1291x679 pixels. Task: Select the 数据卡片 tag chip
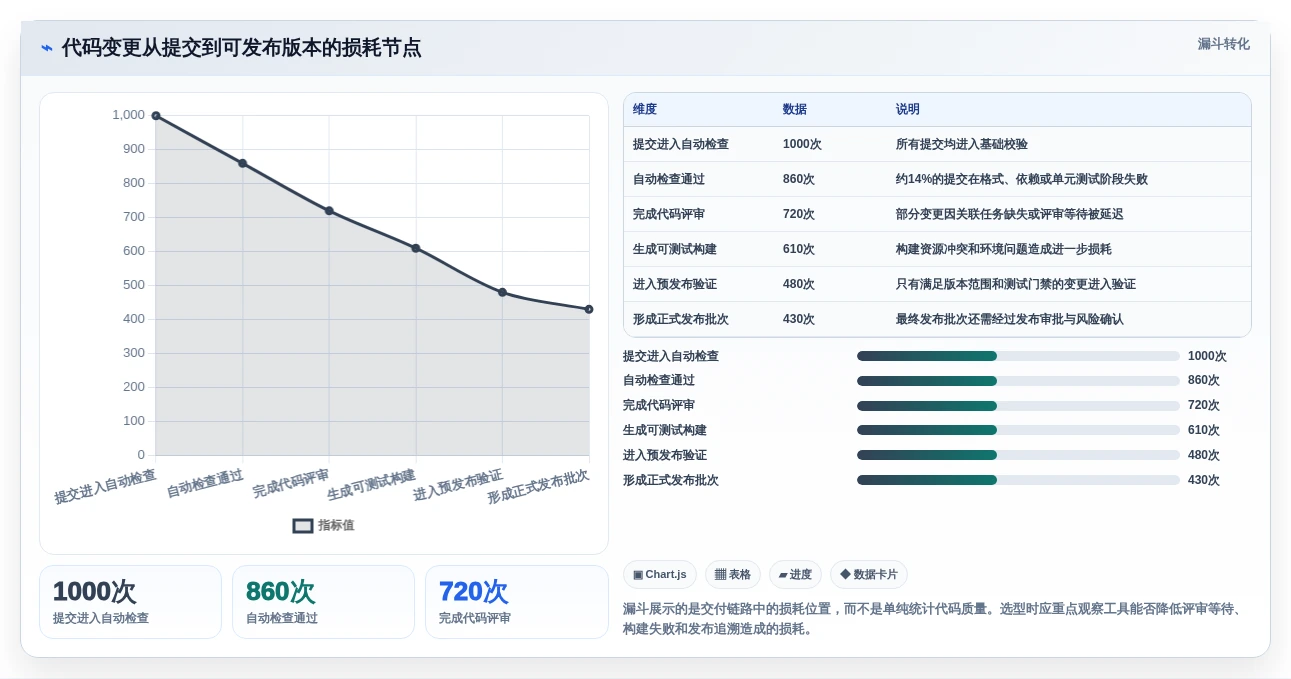pos(869,575)
